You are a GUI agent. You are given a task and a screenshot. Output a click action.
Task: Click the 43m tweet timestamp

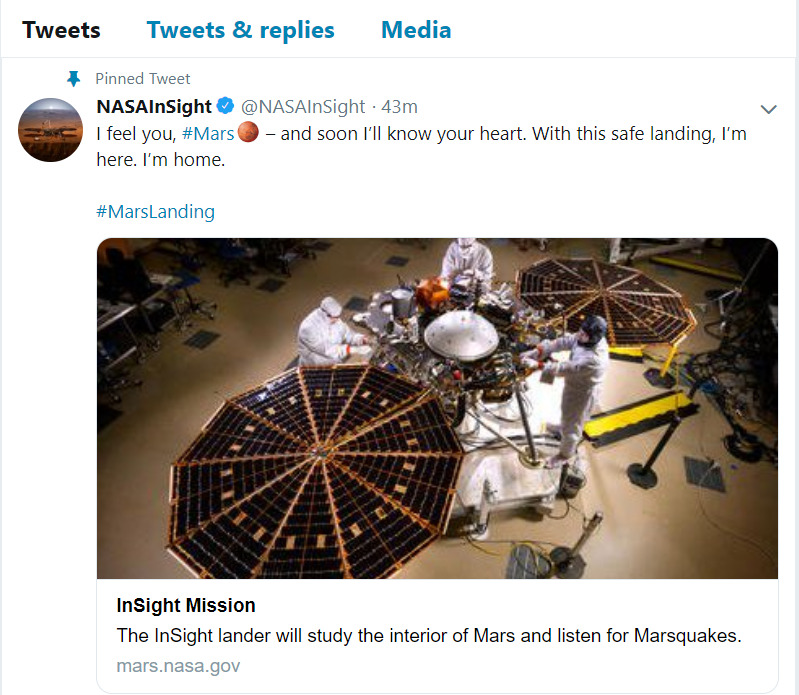click(x=399, y=107)
